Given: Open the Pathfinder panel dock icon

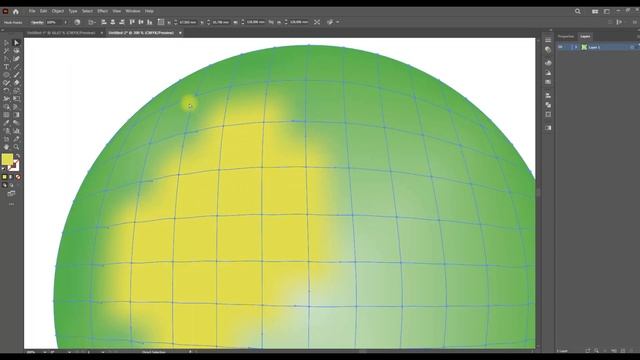Looking at the screenshot, I should 548,105.
